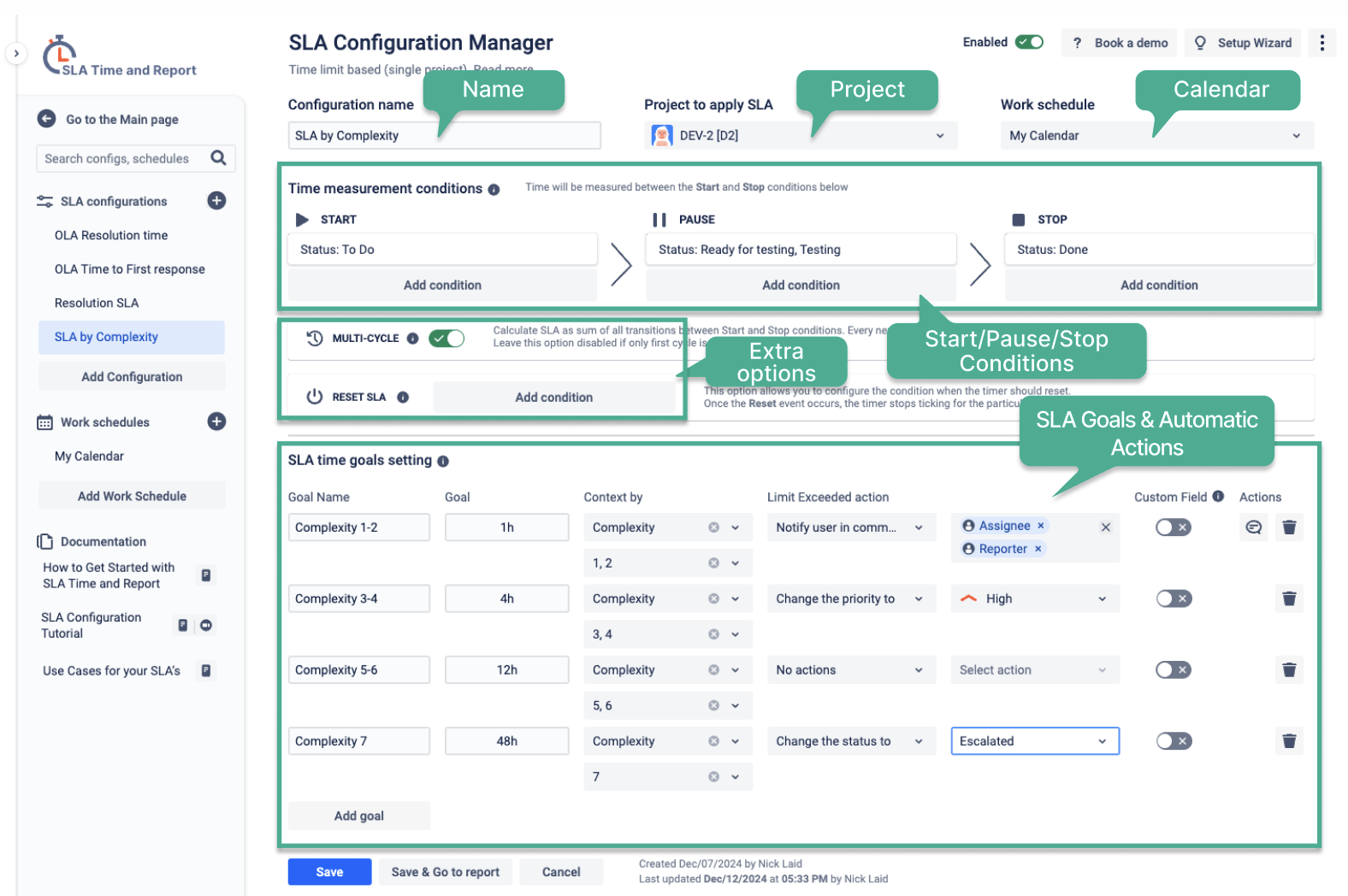The width and height of the screenshot is (1348, 896).
Task: Open Resolution SLA in the sidebar
Action: [x=97, y=303]
